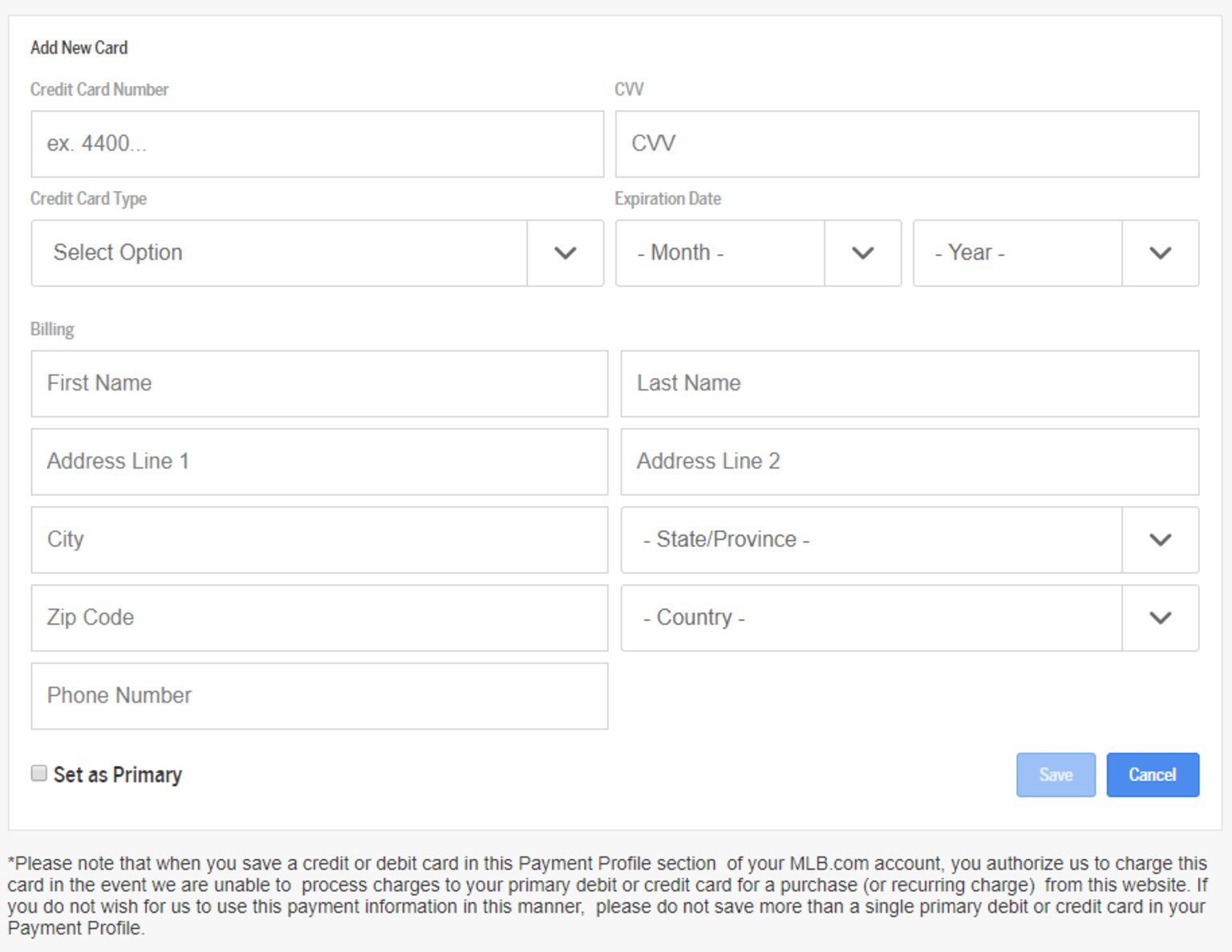1232x952 pixels.
Task: Open the Credit Card Type dropdown chevron
Action: tap(565, 253)
